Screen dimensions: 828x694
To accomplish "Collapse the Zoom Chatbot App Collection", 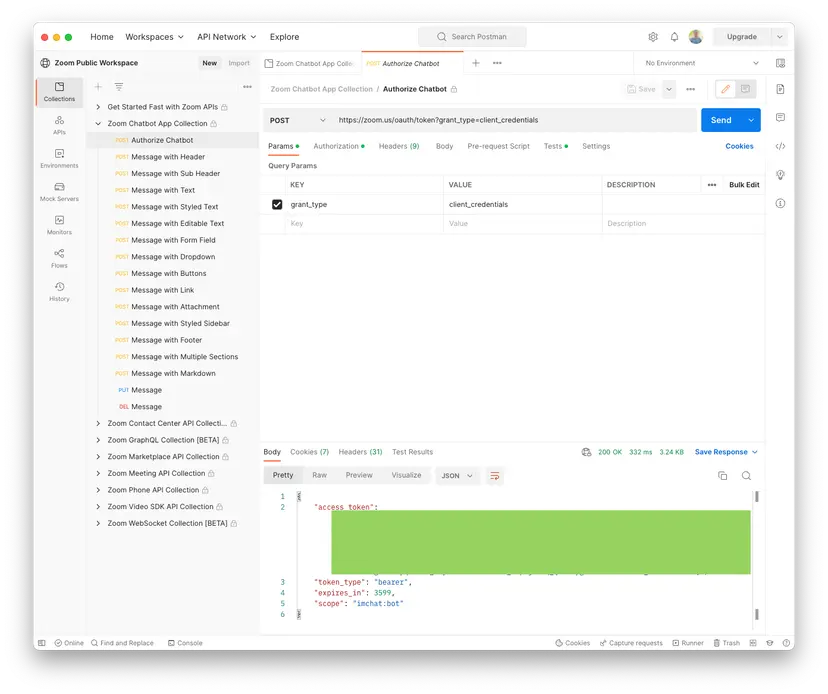I will (99, 123).
